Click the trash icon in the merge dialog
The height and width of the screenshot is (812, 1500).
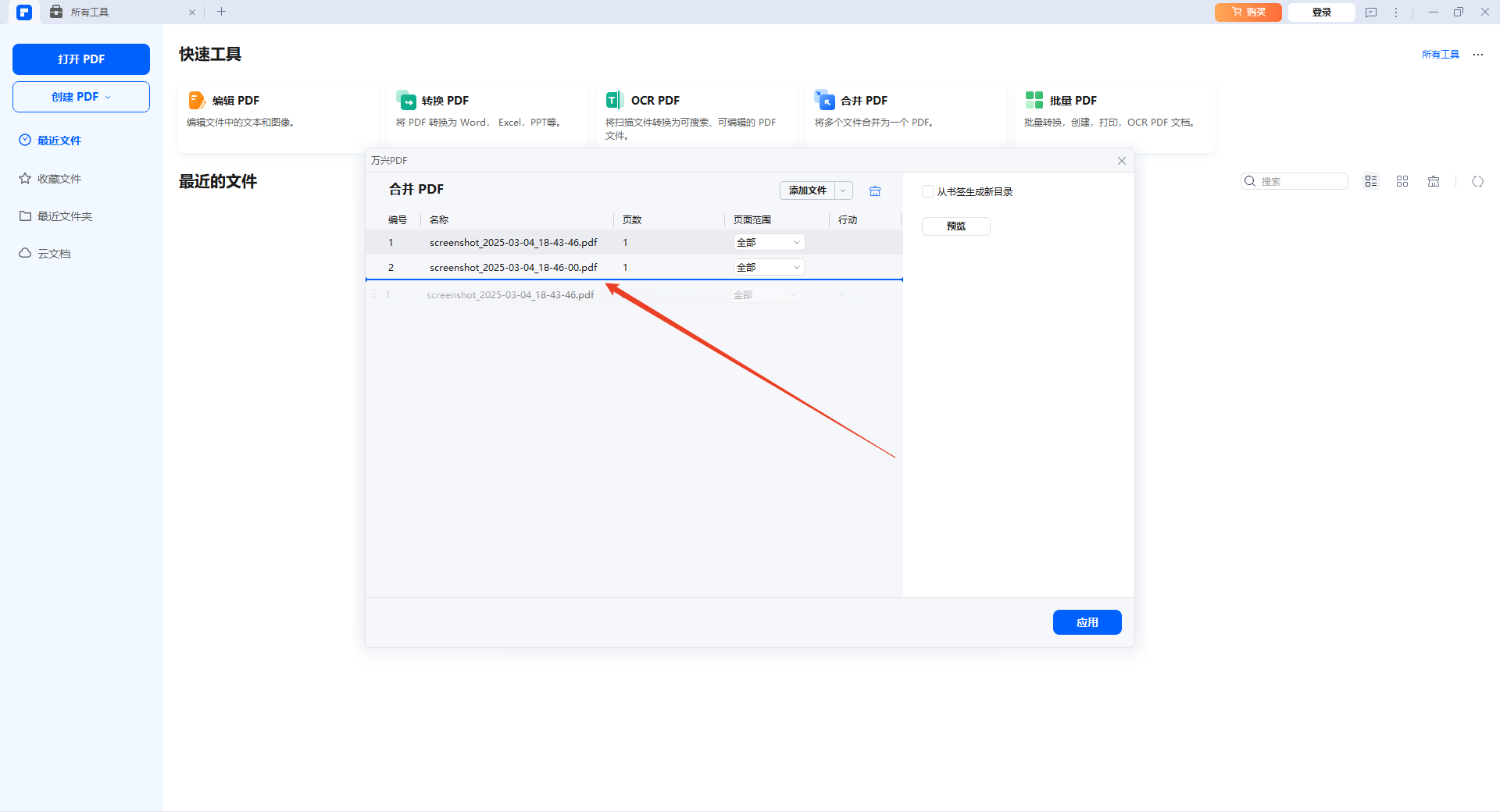tap(875, 191)
